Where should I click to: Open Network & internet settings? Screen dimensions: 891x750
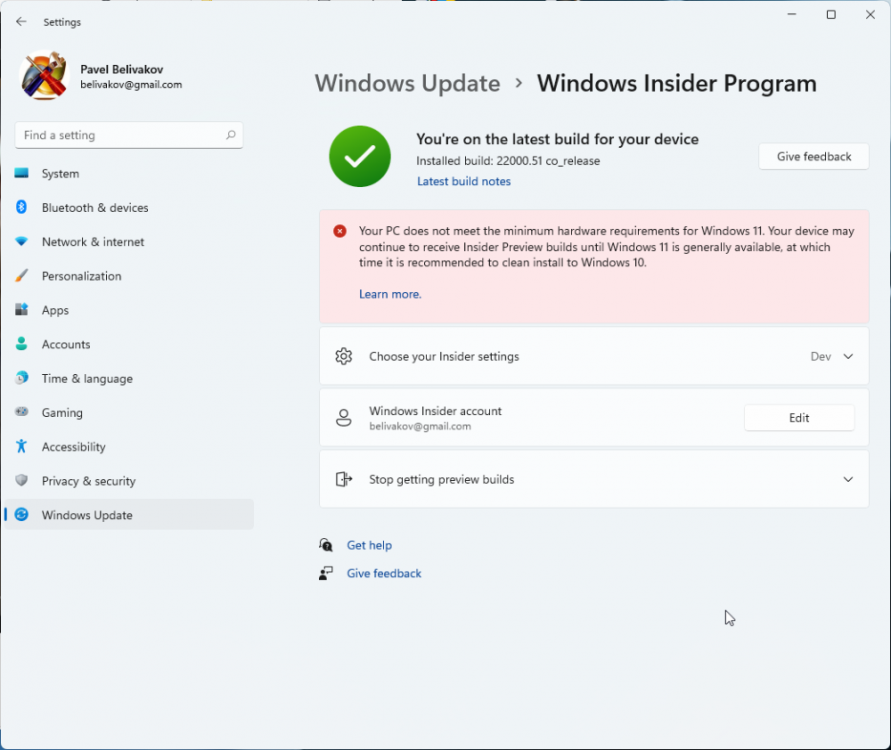[x=129, y=241]
